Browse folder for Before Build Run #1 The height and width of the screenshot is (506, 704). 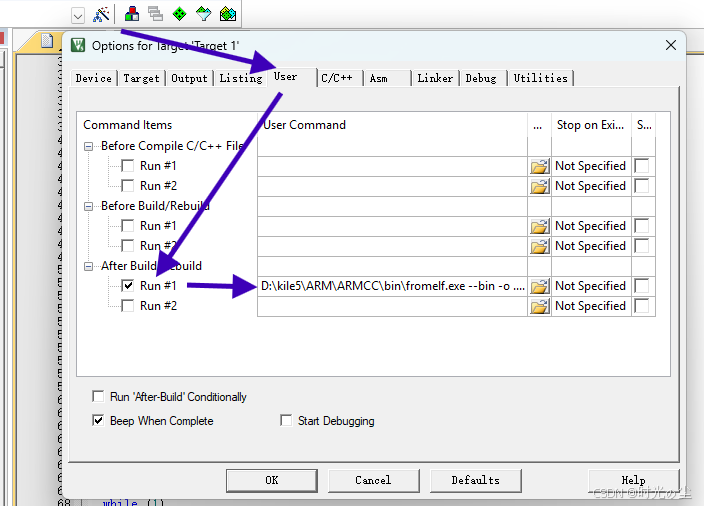pyautogui.click(x=540, y=226)
